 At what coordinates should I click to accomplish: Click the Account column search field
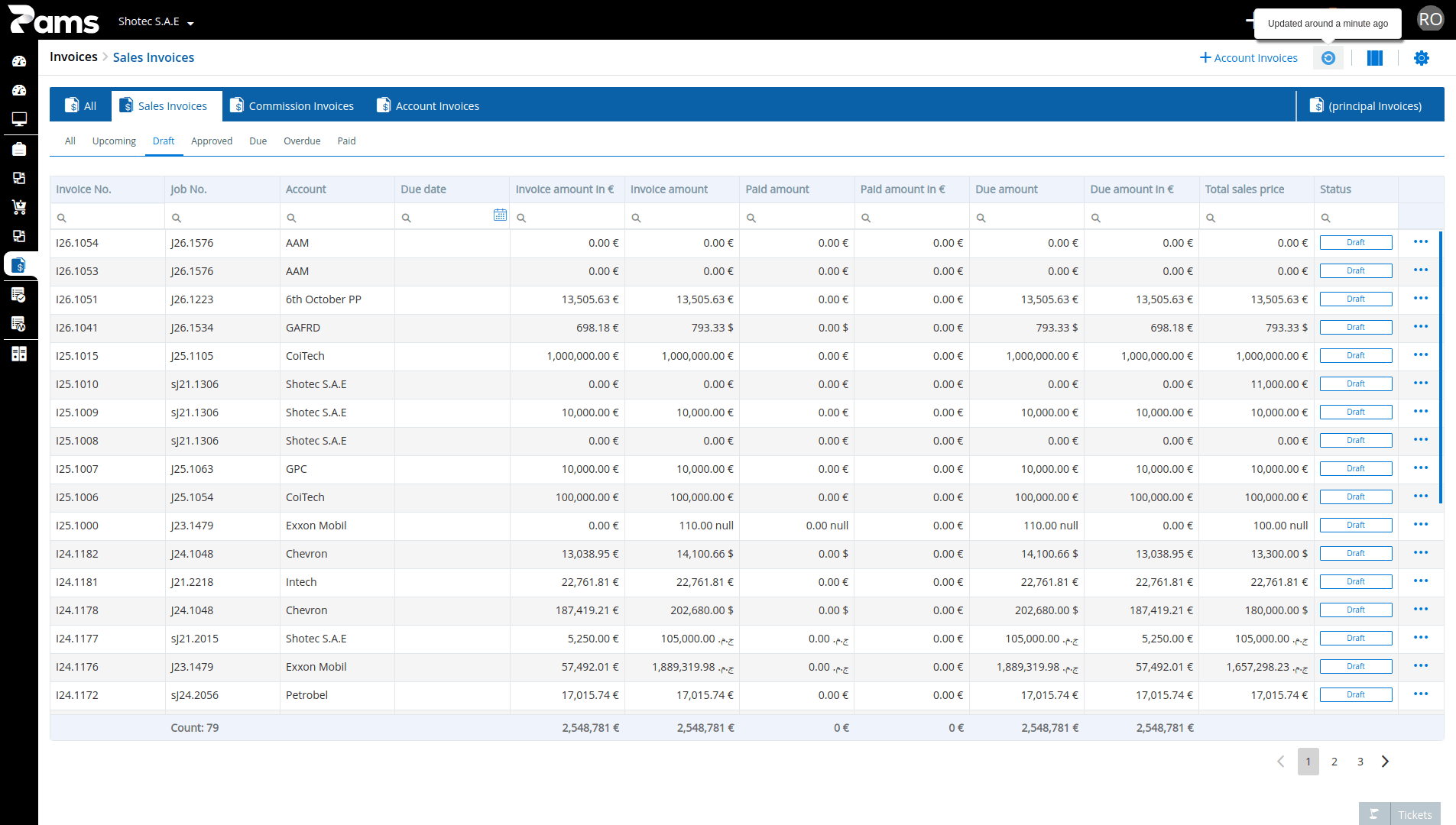click(337, 218)
